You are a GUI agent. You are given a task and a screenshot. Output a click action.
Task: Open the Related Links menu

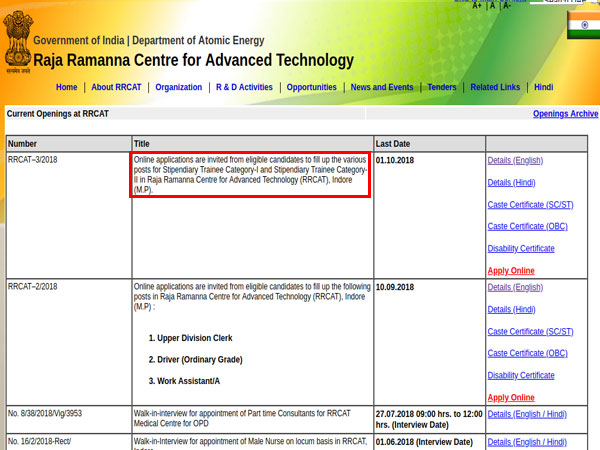pyautogui.click(x=495, y=87)
